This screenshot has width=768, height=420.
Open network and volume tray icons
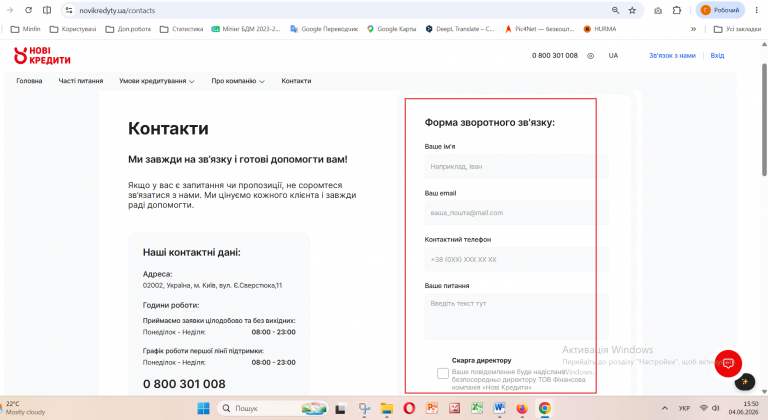[710, 408]
